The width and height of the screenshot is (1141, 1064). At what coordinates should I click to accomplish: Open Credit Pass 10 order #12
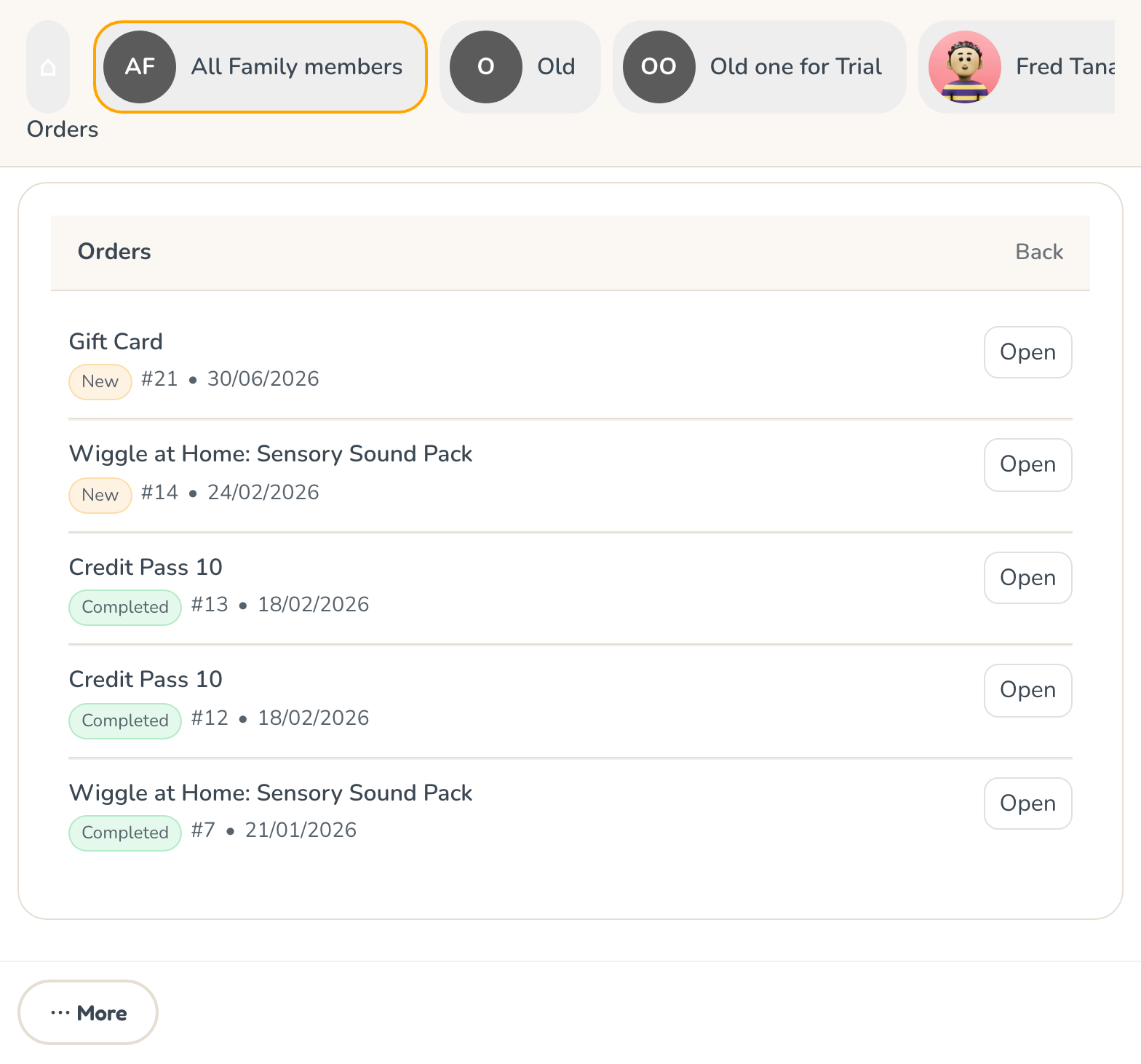[1028, 691]
